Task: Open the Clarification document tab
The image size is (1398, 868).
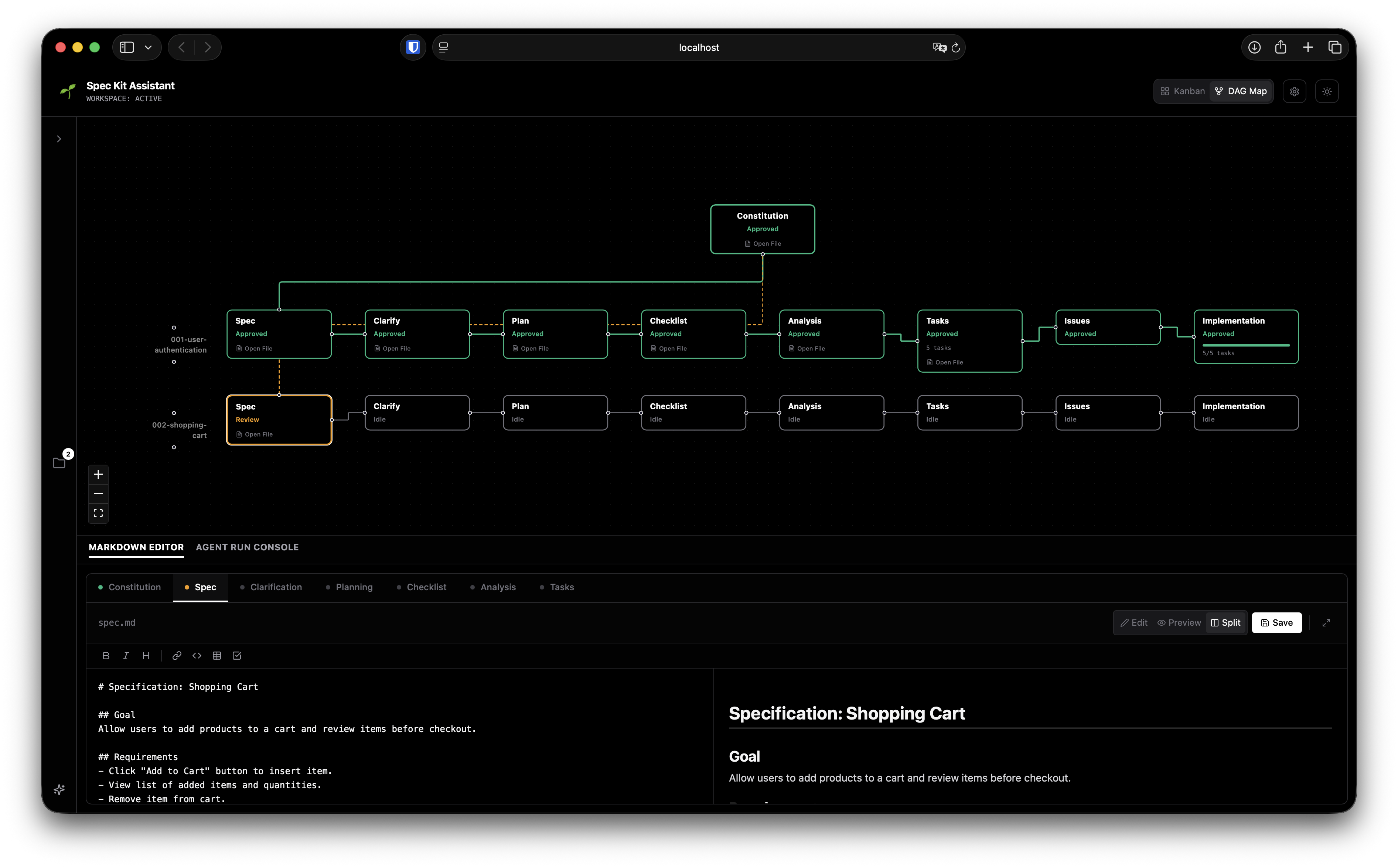Action: click(x=271, y=587)
